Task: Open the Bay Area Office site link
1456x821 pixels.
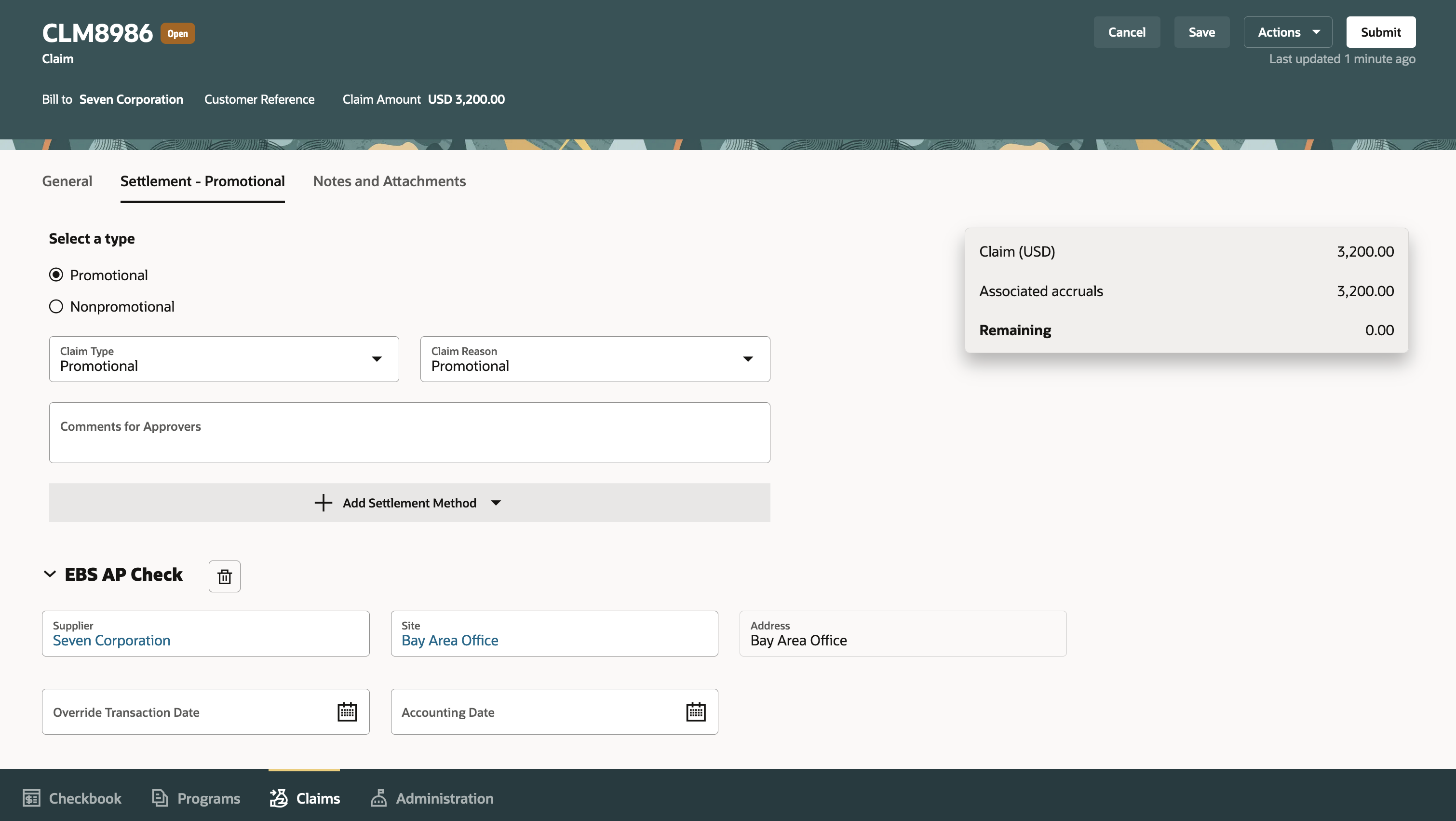Action: (x=449, y=640)
